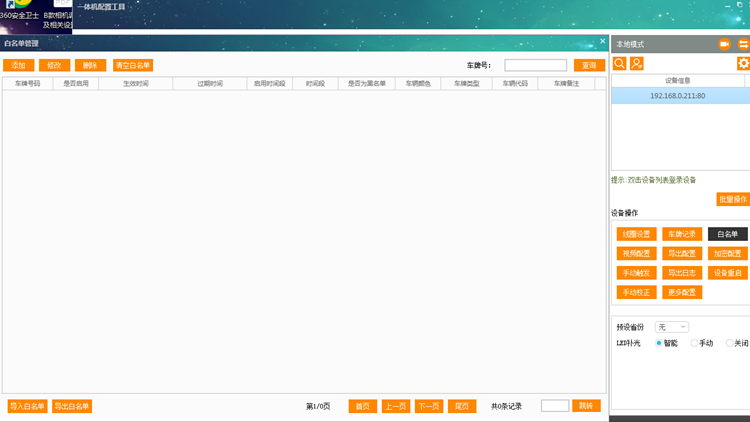Click the 批量操作 button
750x422 pixels.
[733, 200]
